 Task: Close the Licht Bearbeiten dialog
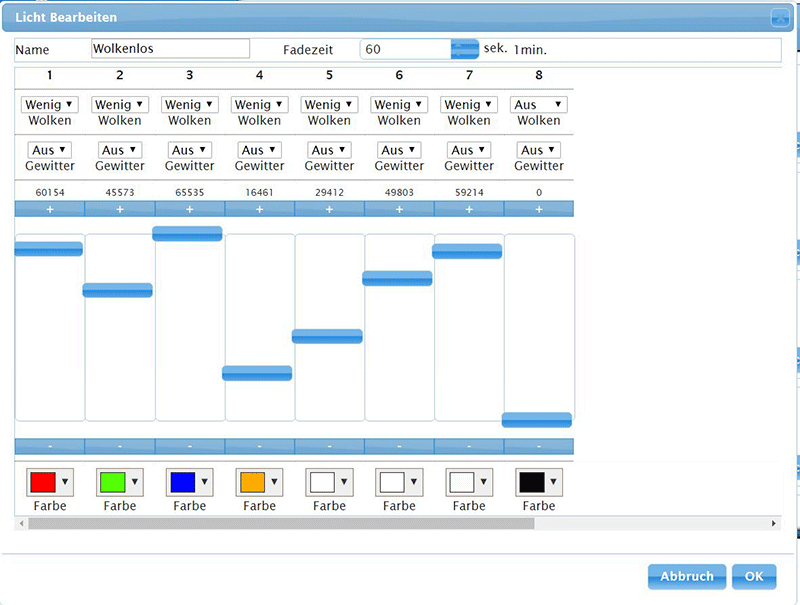coord(779,17)
